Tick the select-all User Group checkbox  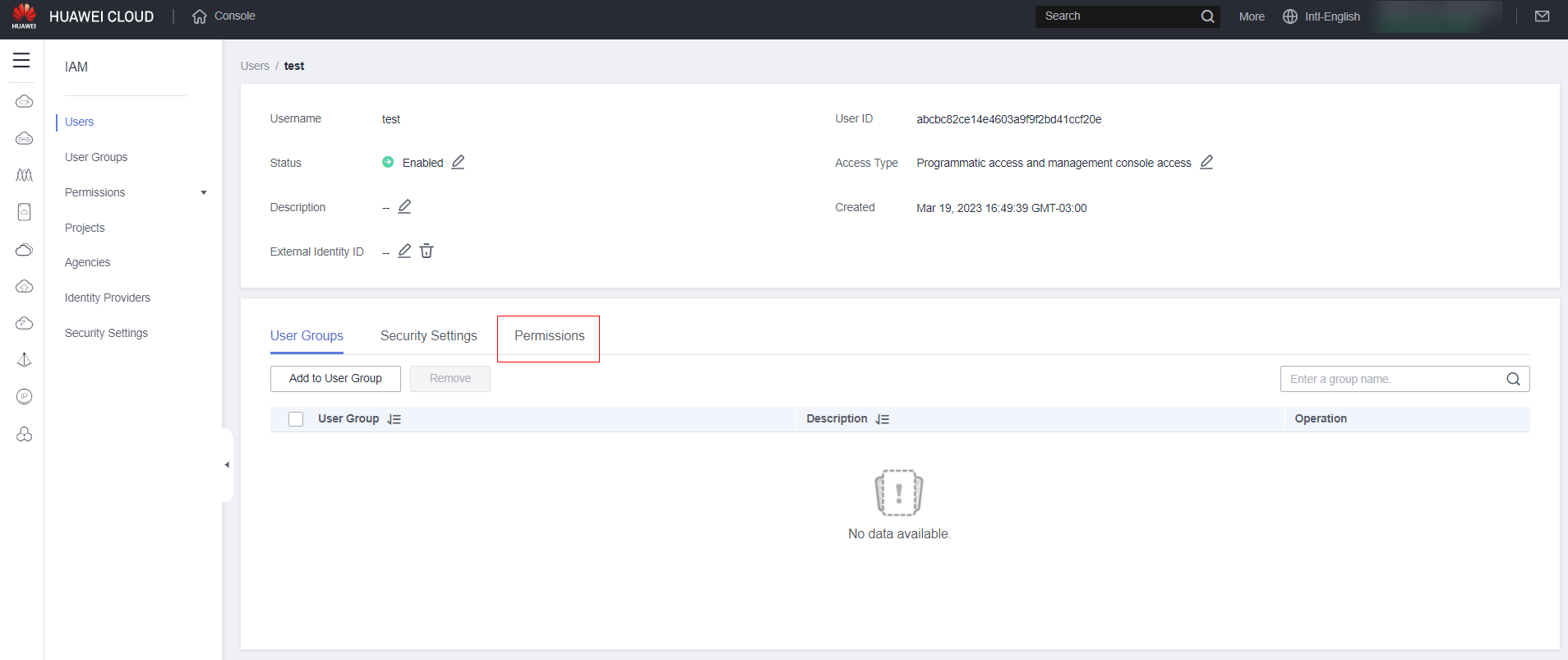296,419
